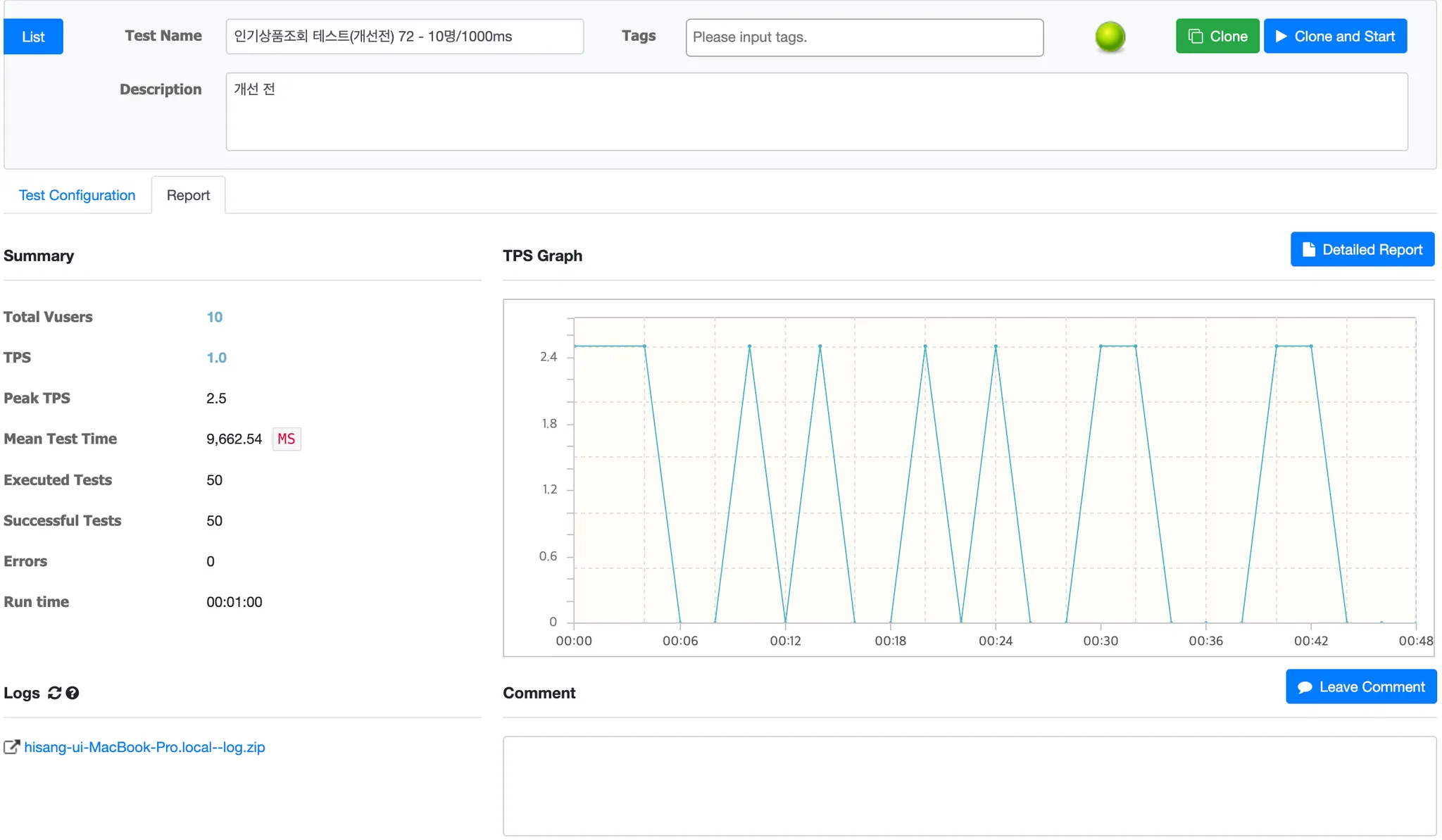The image size is (1442, 840).
Task: Switch to the Test Configuration tab
Action: pos(77,195)
